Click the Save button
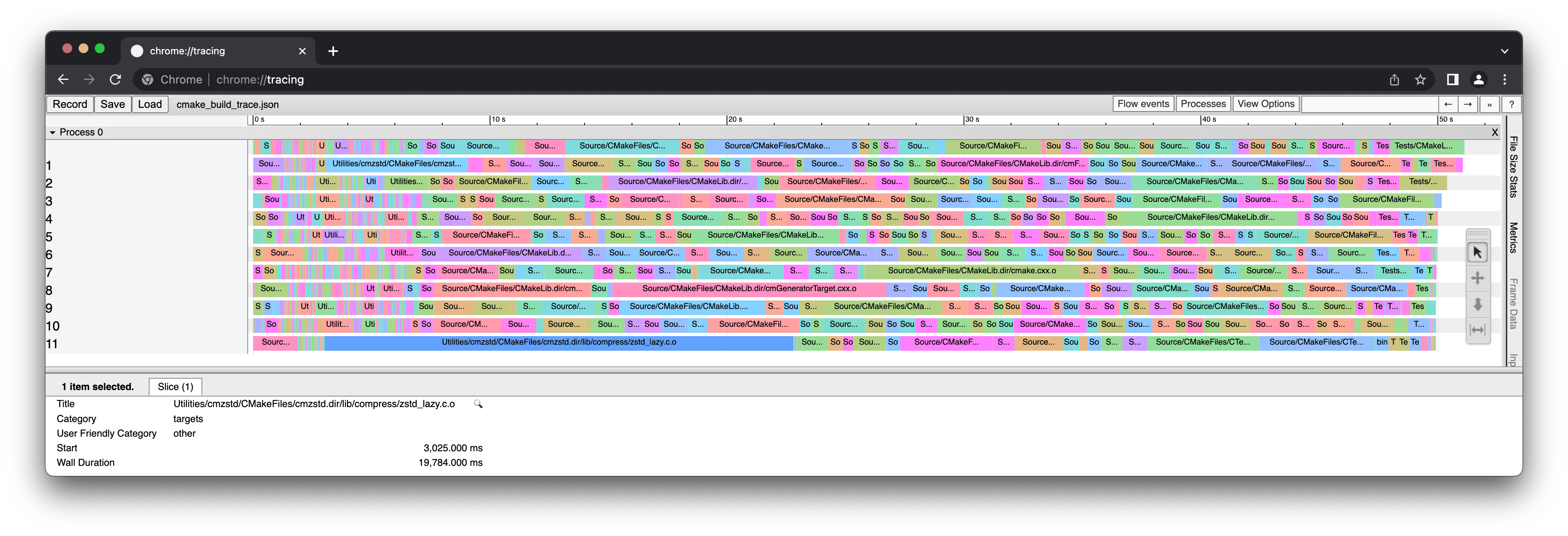The height and width of the screenshot is (536, 1568). coord(113,104)
